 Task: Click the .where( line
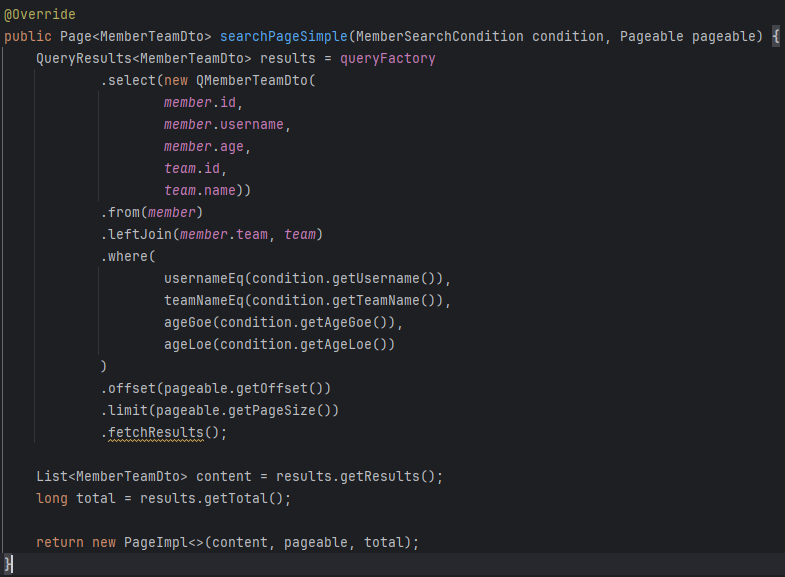(128, 257)
